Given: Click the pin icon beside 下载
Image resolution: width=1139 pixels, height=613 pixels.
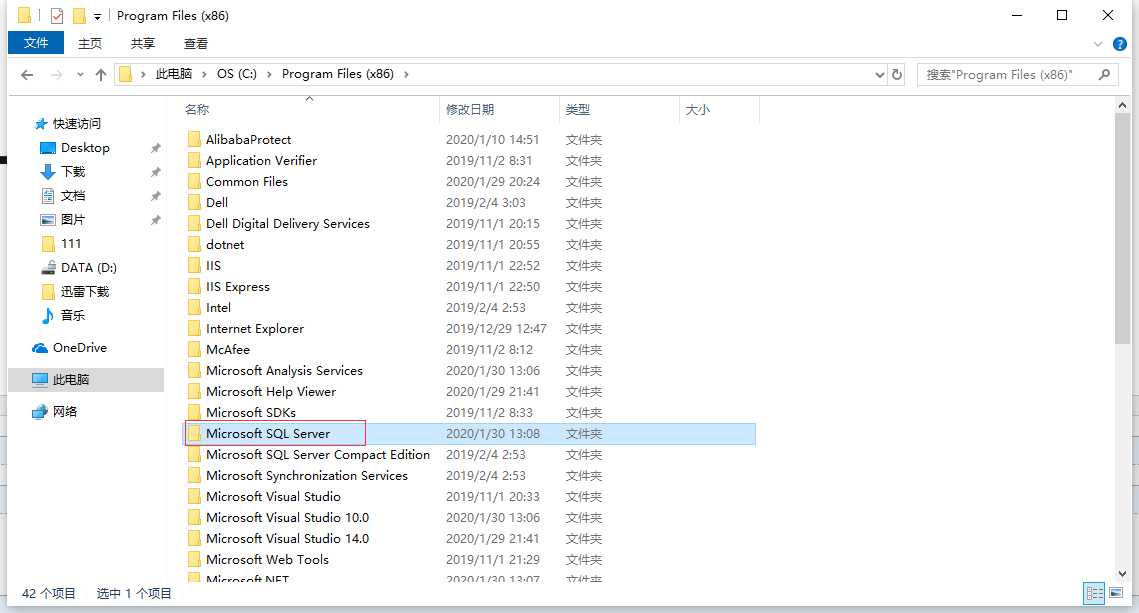Looking at the screenshot, I should click(x=155, y=172).
